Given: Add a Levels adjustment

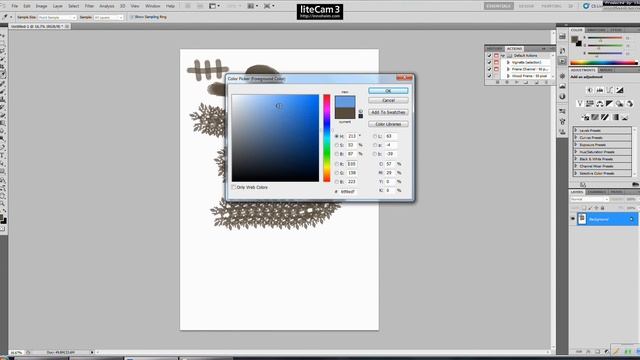Looking at the screenshot, I should point(600,90).
